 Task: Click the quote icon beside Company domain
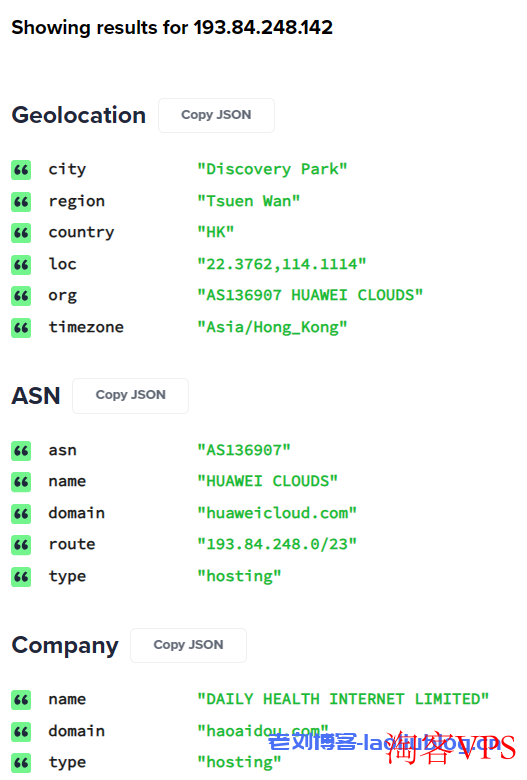coord(21,731)
